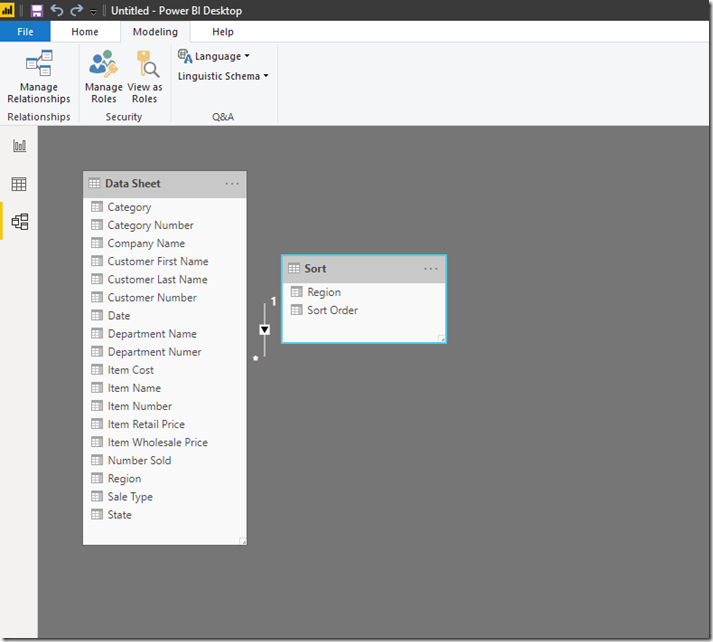Image resolution: width=713 pixels, height=642 pixels.
Task: Click the Save icon in title bar
Action: click(36, 10)
